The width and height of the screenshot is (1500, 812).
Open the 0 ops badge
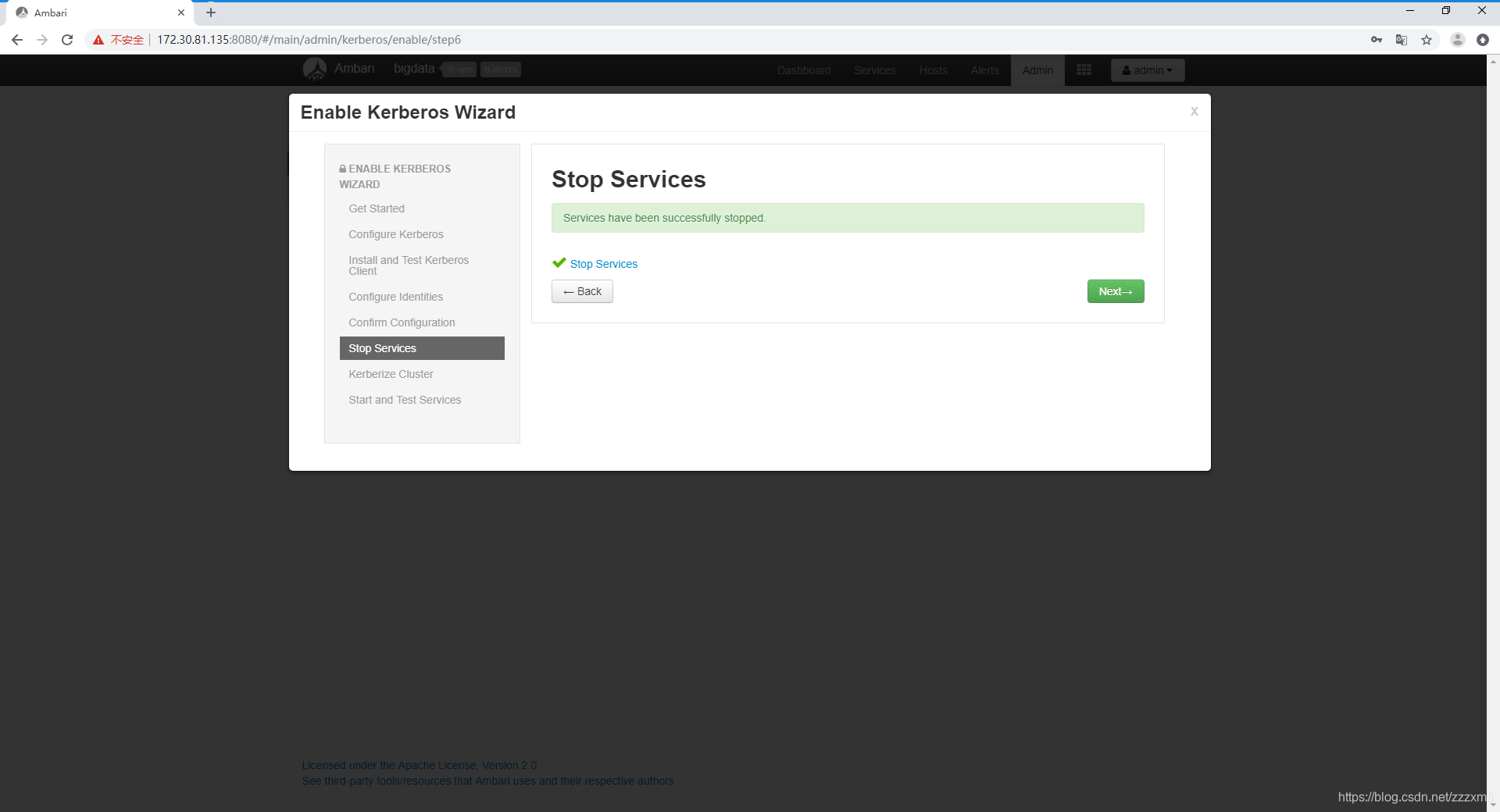460,69
